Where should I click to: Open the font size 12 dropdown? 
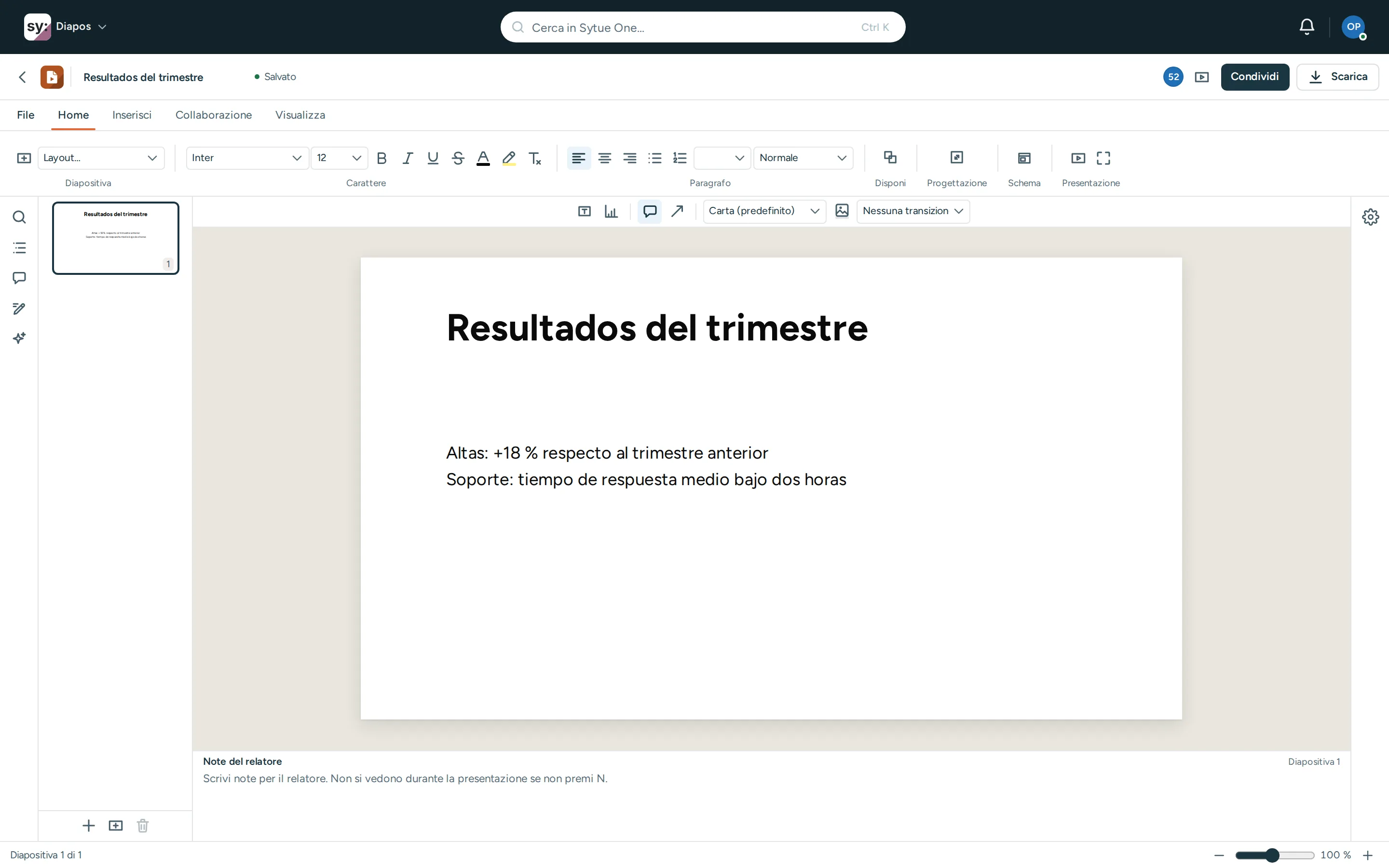click(340, 158)
